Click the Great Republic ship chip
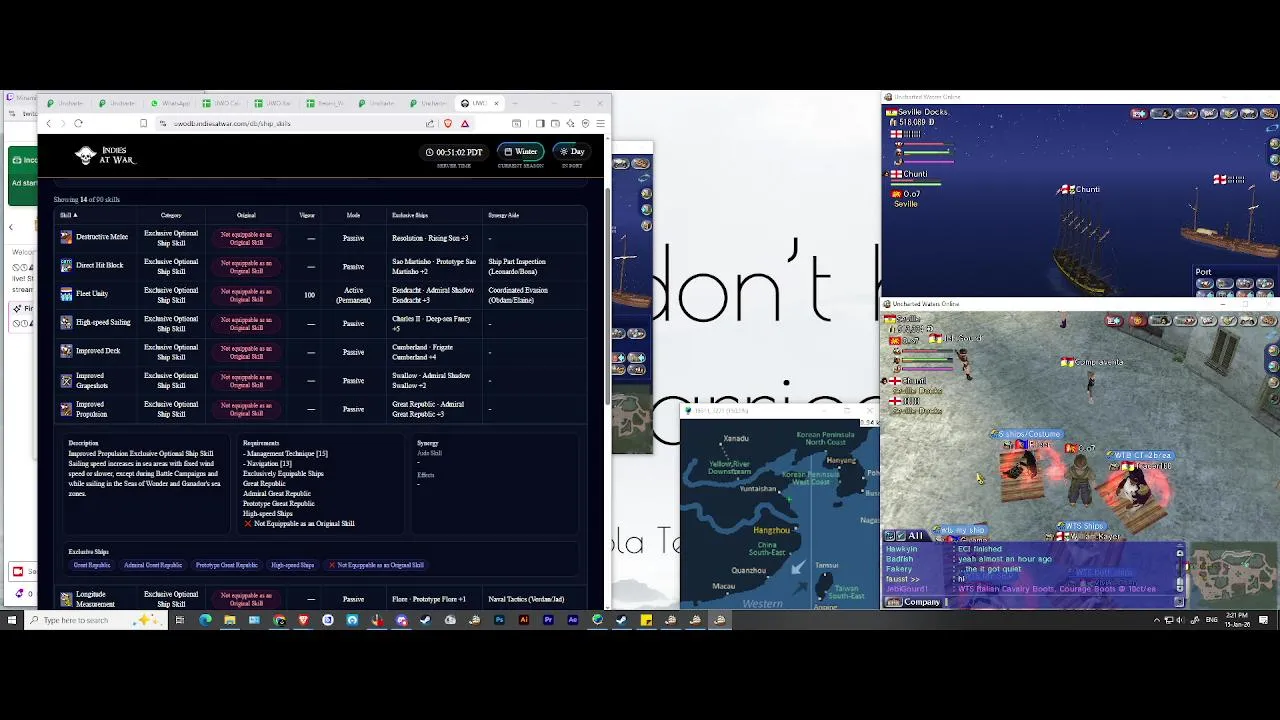Image resolution: width=1280 pixels, height=720 pixels. pyautogui.click(x=92, y=565)
